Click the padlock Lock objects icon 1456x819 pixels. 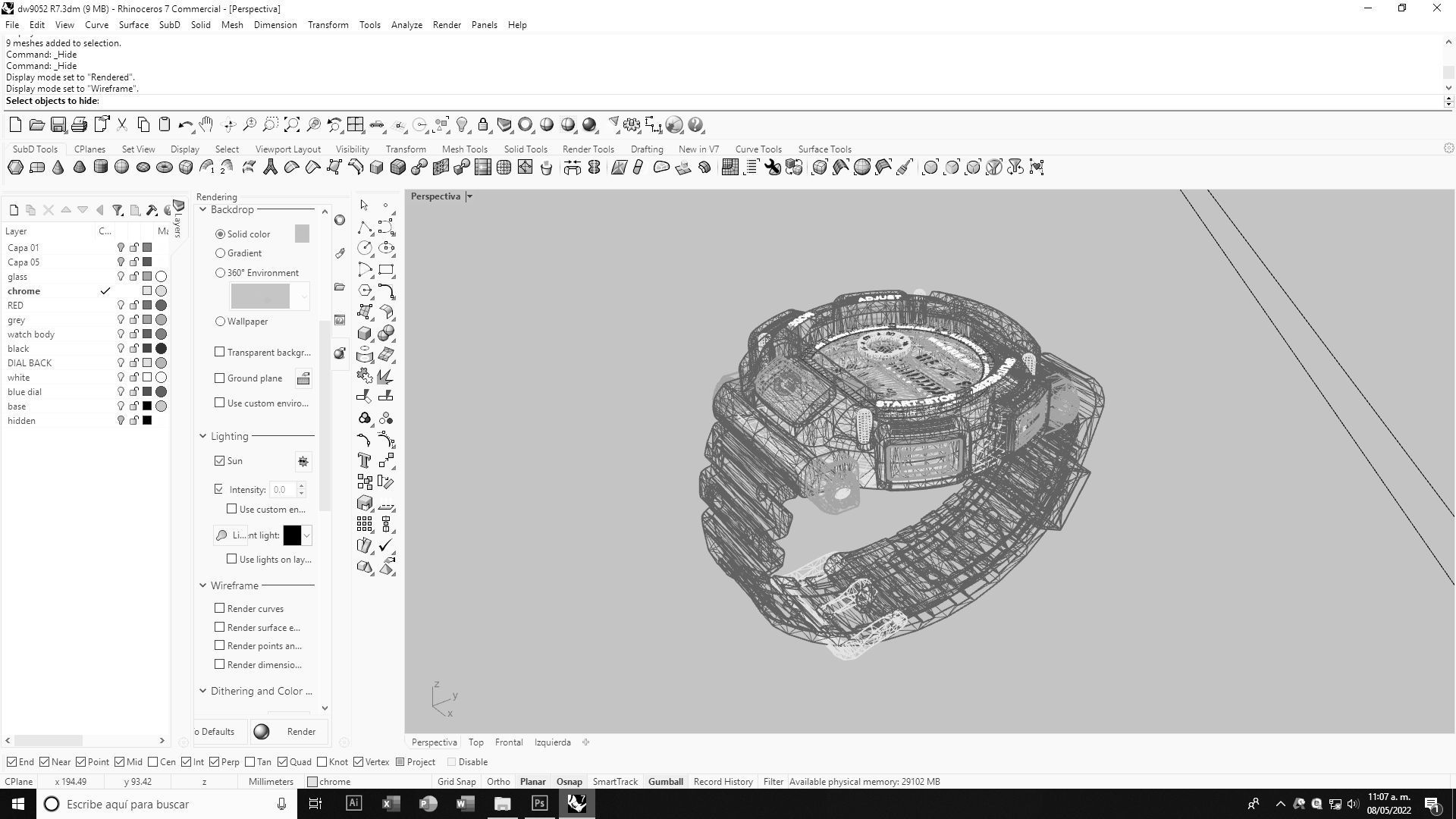(x=483, y=125)
